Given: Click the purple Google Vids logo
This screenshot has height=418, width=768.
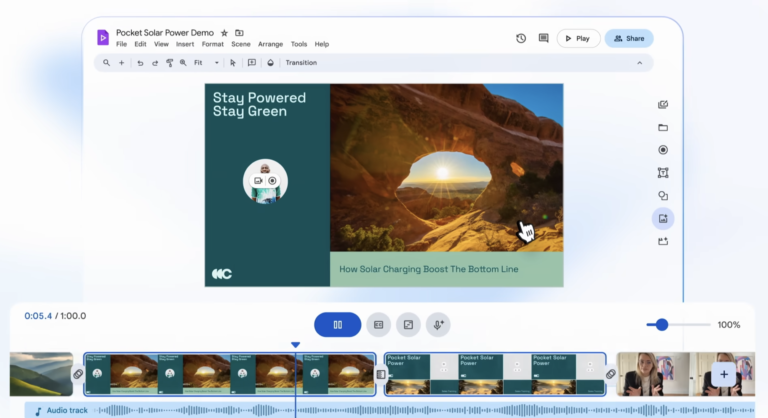Looking at the screenshot, I should click(x=103, y=37).
